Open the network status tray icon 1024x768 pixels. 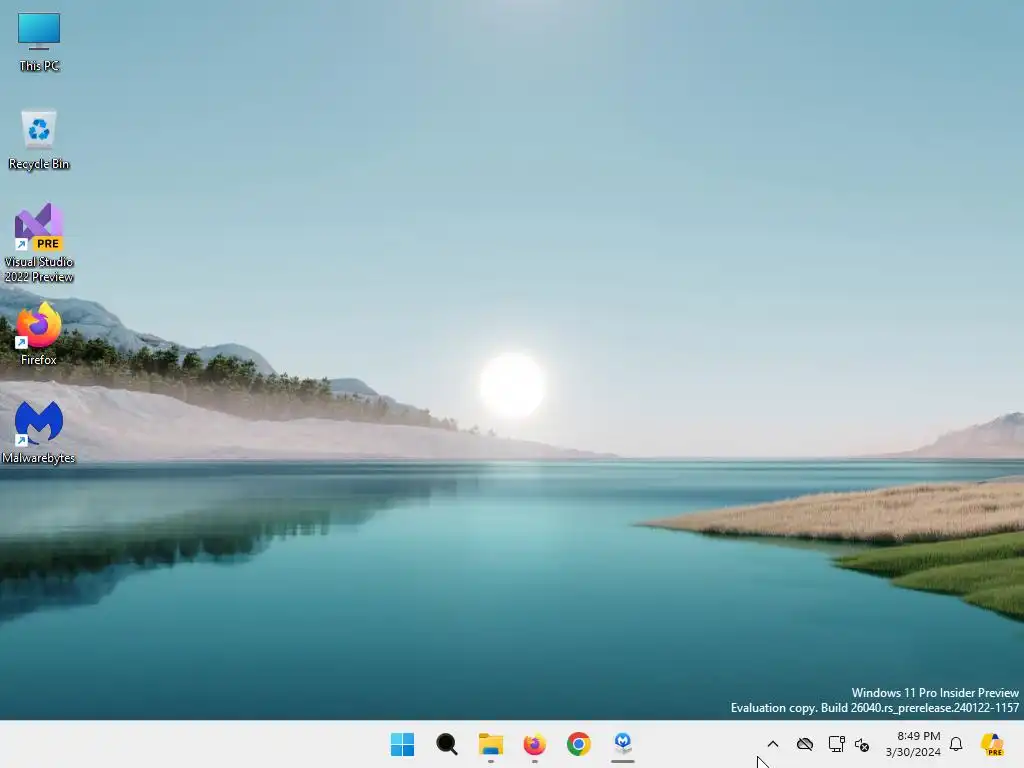837,744
